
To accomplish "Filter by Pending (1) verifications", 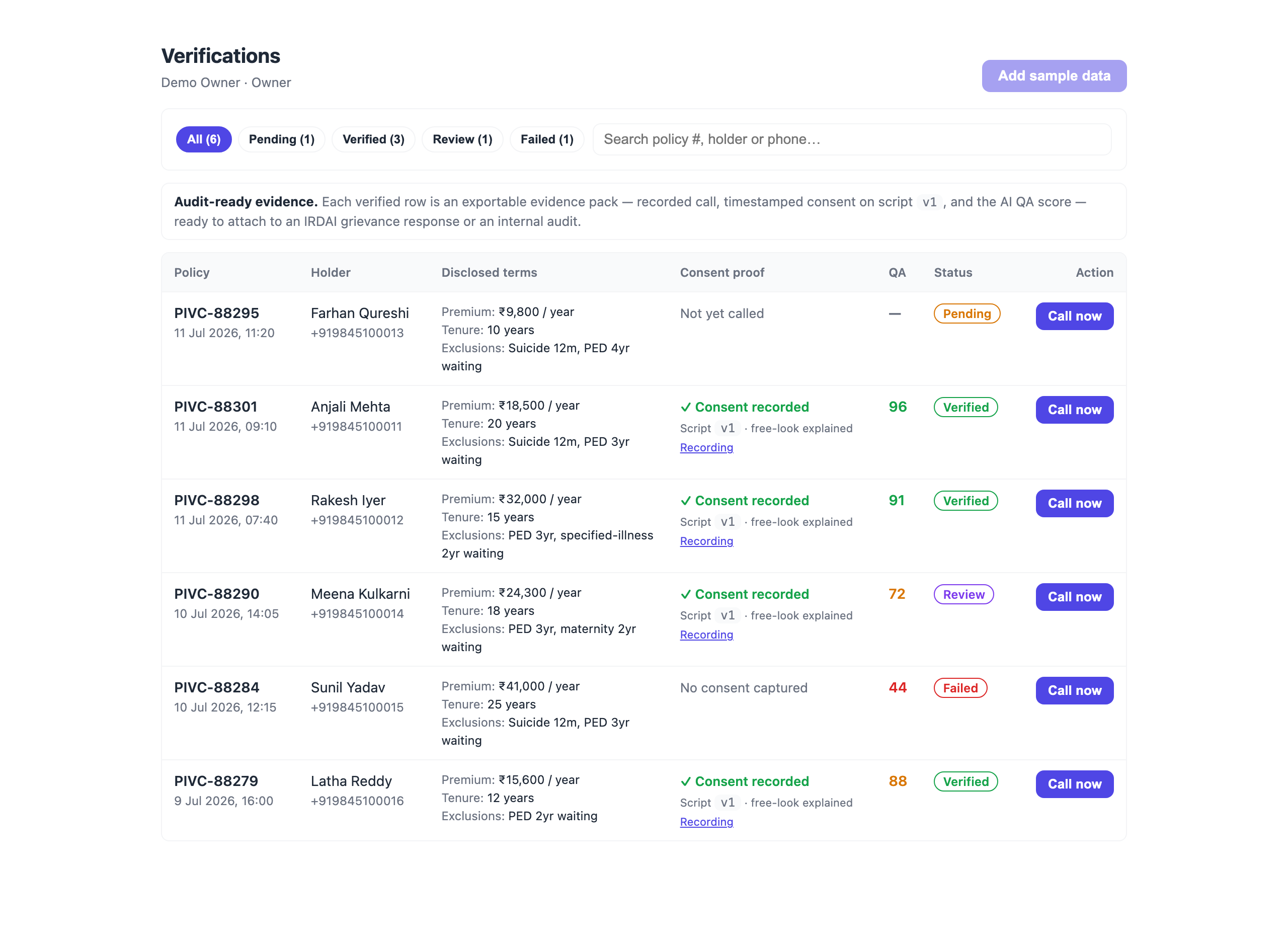I will pos(281,139).
